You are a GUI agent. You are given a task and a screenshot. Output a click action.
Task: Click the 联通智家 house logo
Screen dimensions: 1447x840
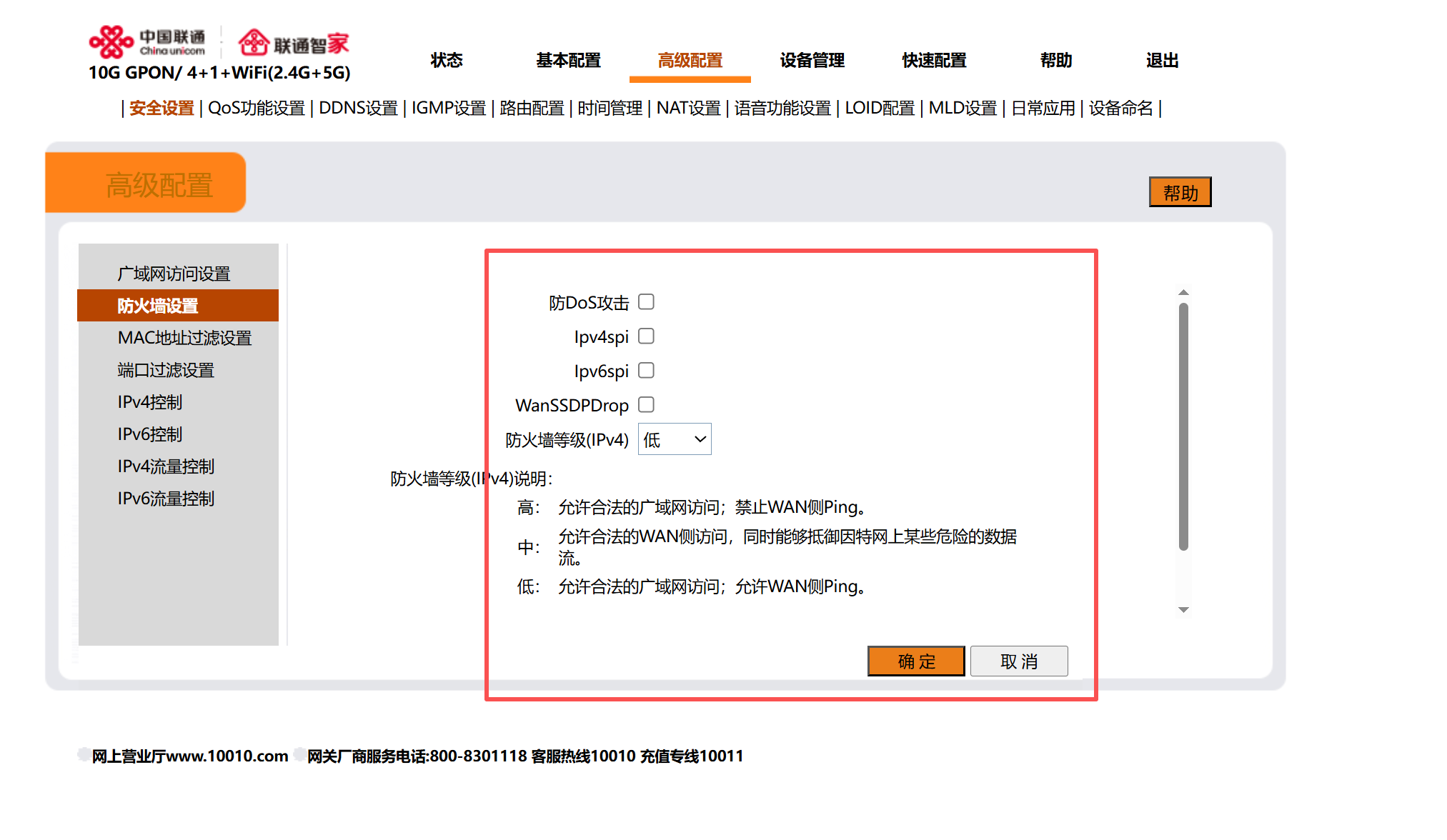pos(253,43)
